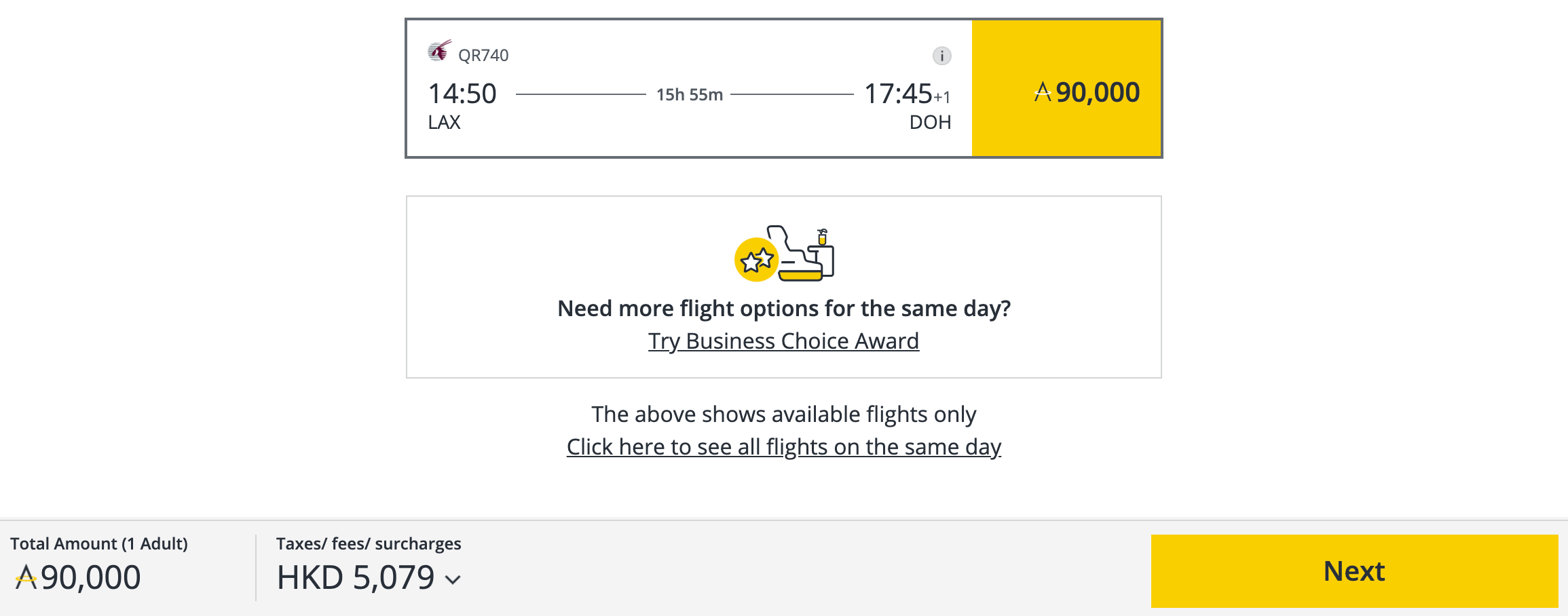Click here to see all flights link
This screenshot has height=616, width=1568.
783,446
